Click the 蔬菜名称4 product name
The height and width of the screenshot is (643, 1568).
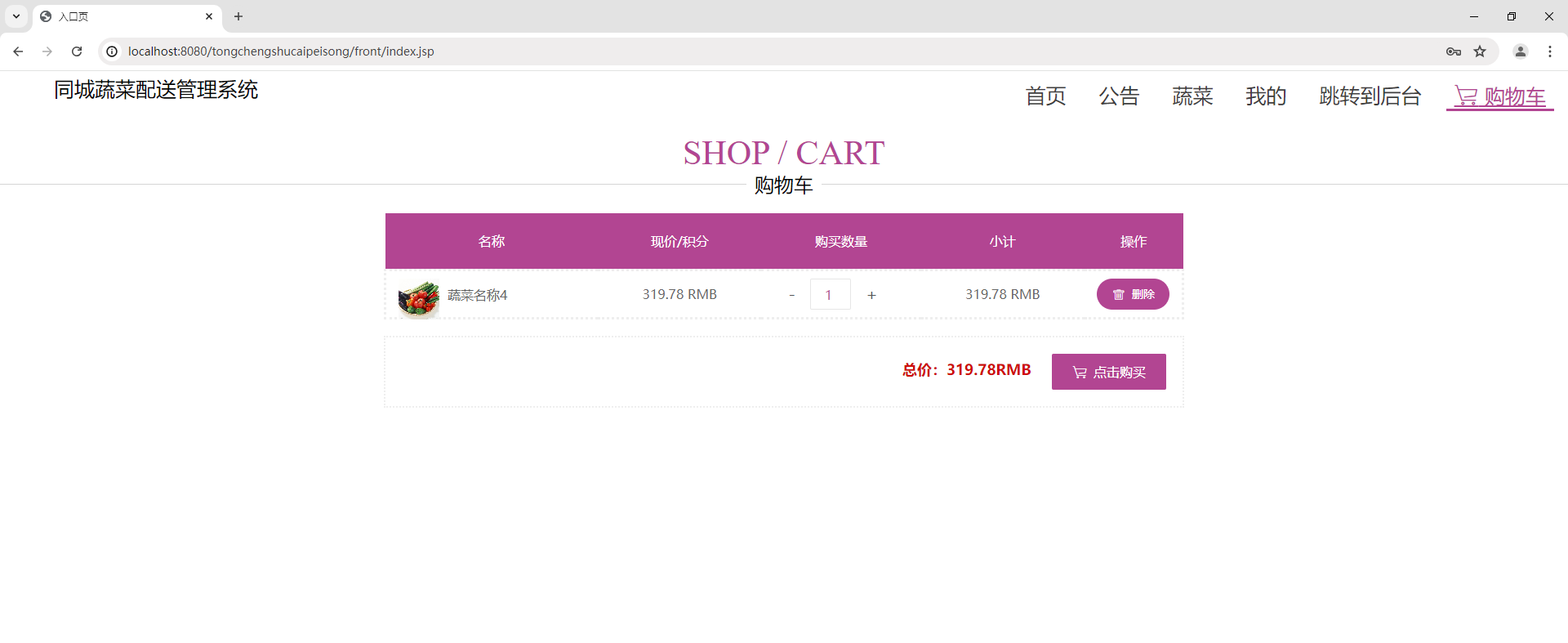click(478, 295)
